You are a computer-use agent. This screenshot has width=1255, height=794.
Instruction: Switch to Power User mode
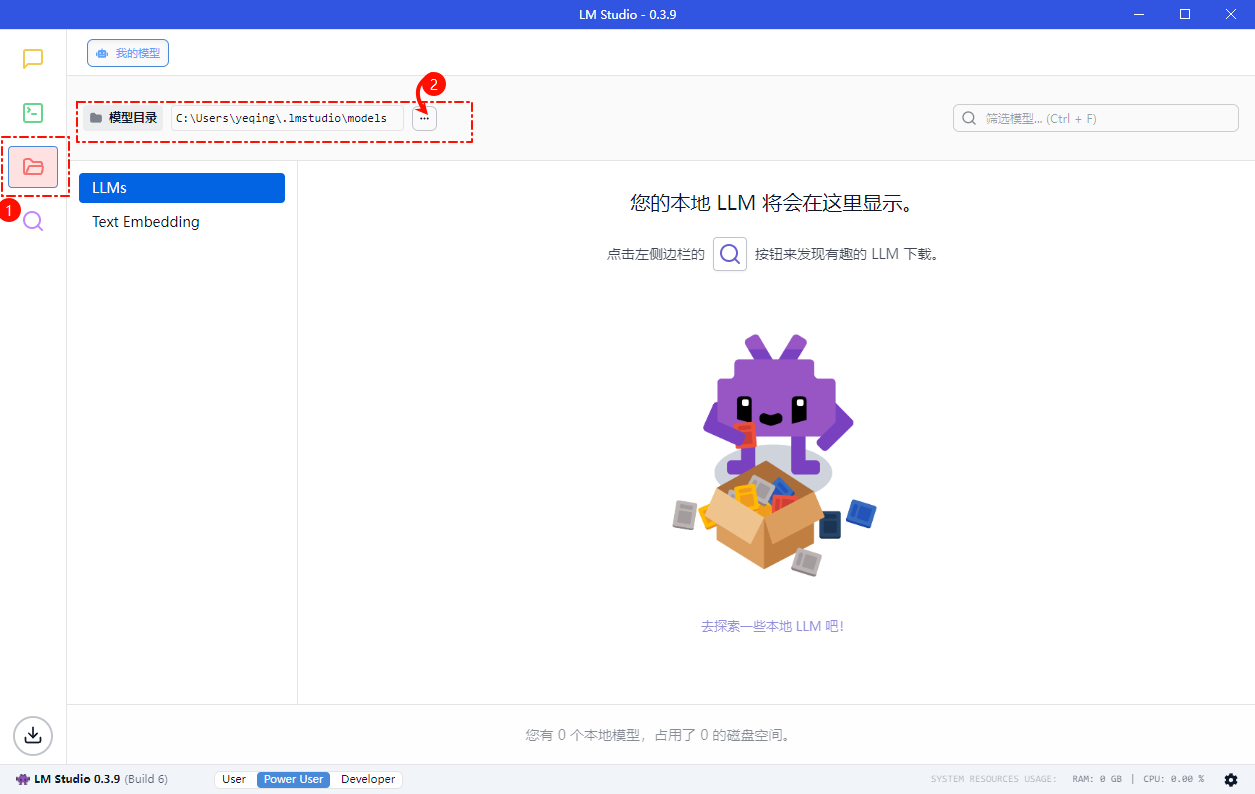[294, 779]
